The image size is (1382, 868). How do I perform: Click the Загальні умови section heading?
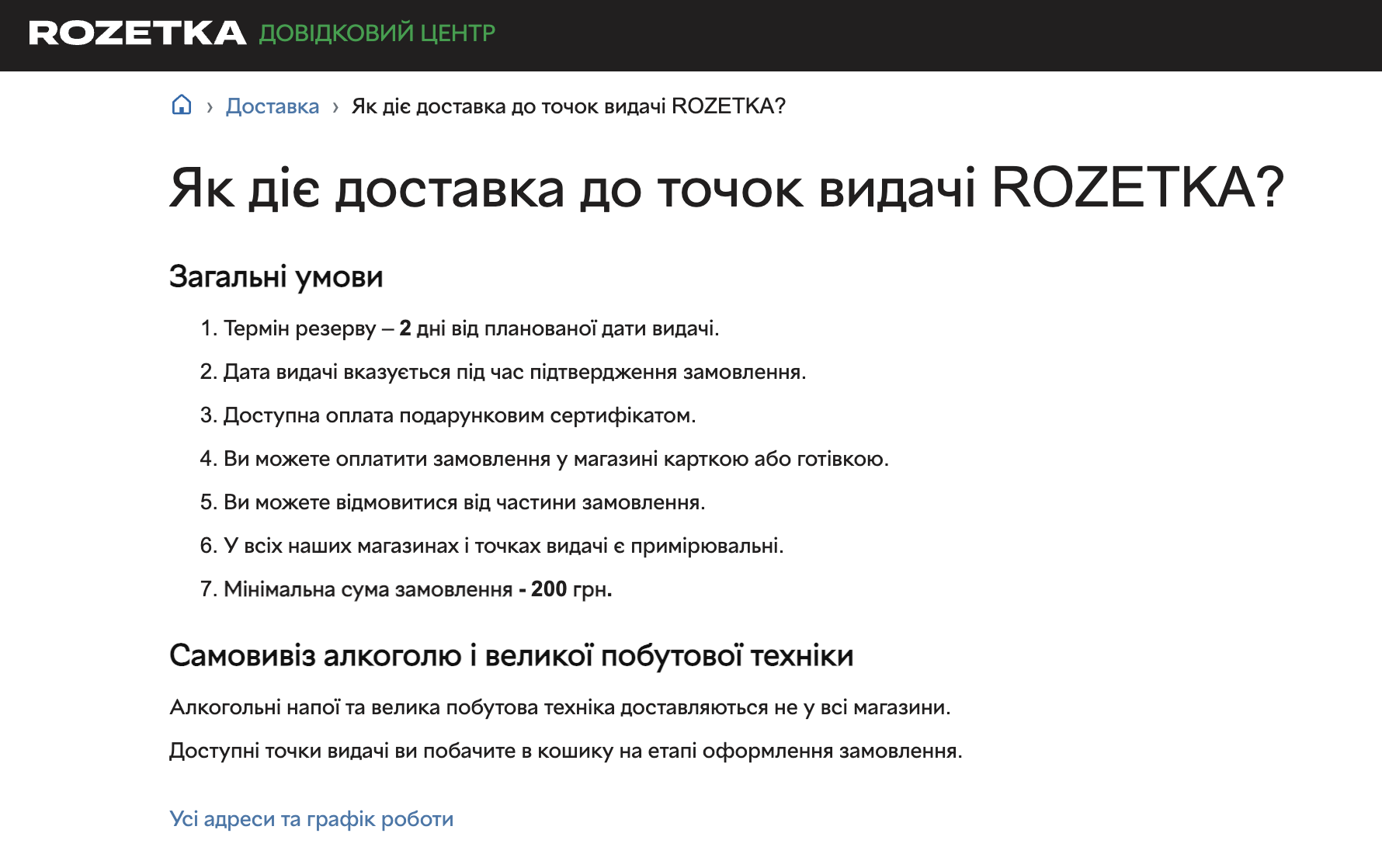point(276,277)
